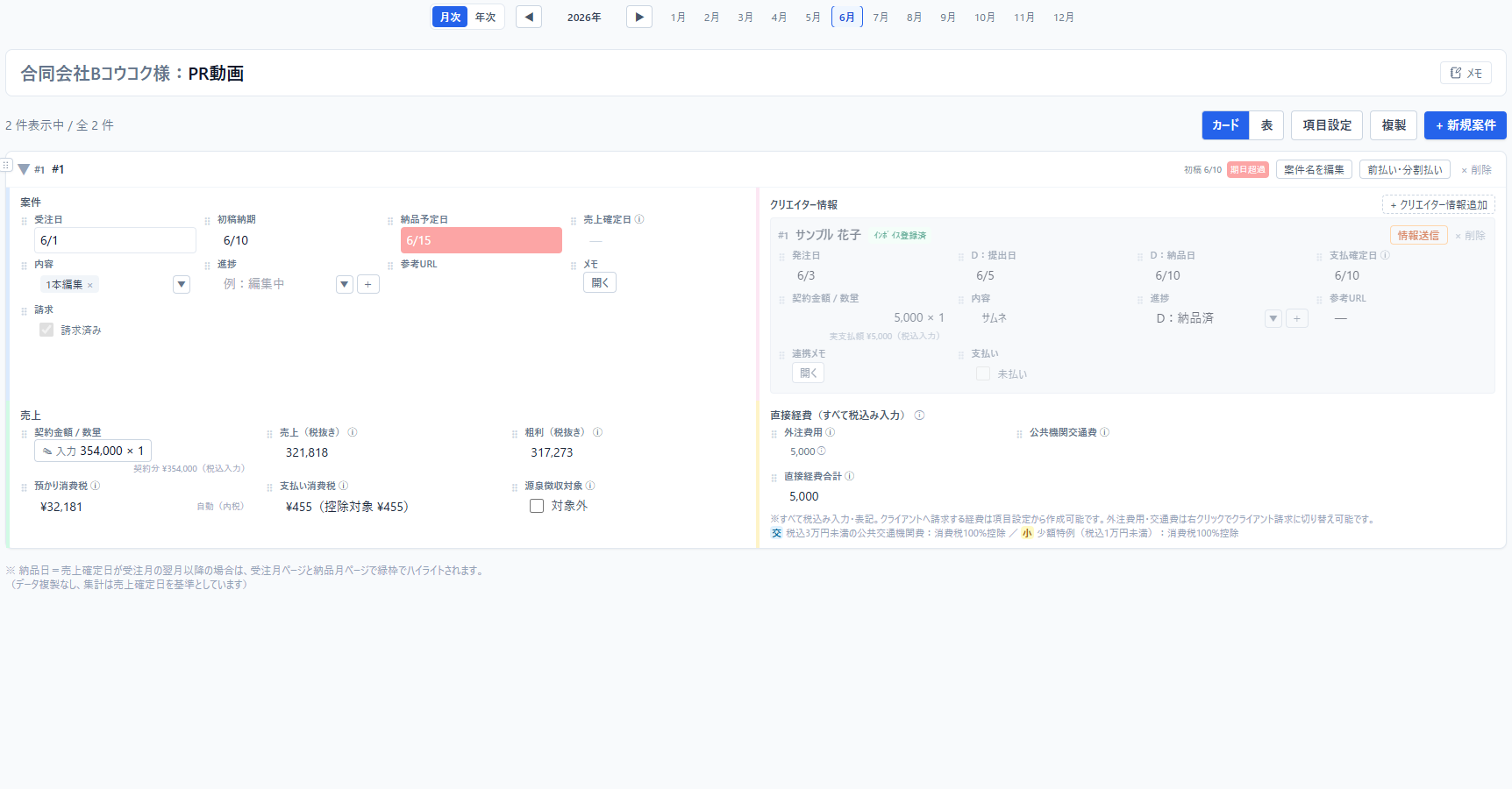Go to previous year with left arrow
This screenshot has width=1512, height=789.
(529, 17)
